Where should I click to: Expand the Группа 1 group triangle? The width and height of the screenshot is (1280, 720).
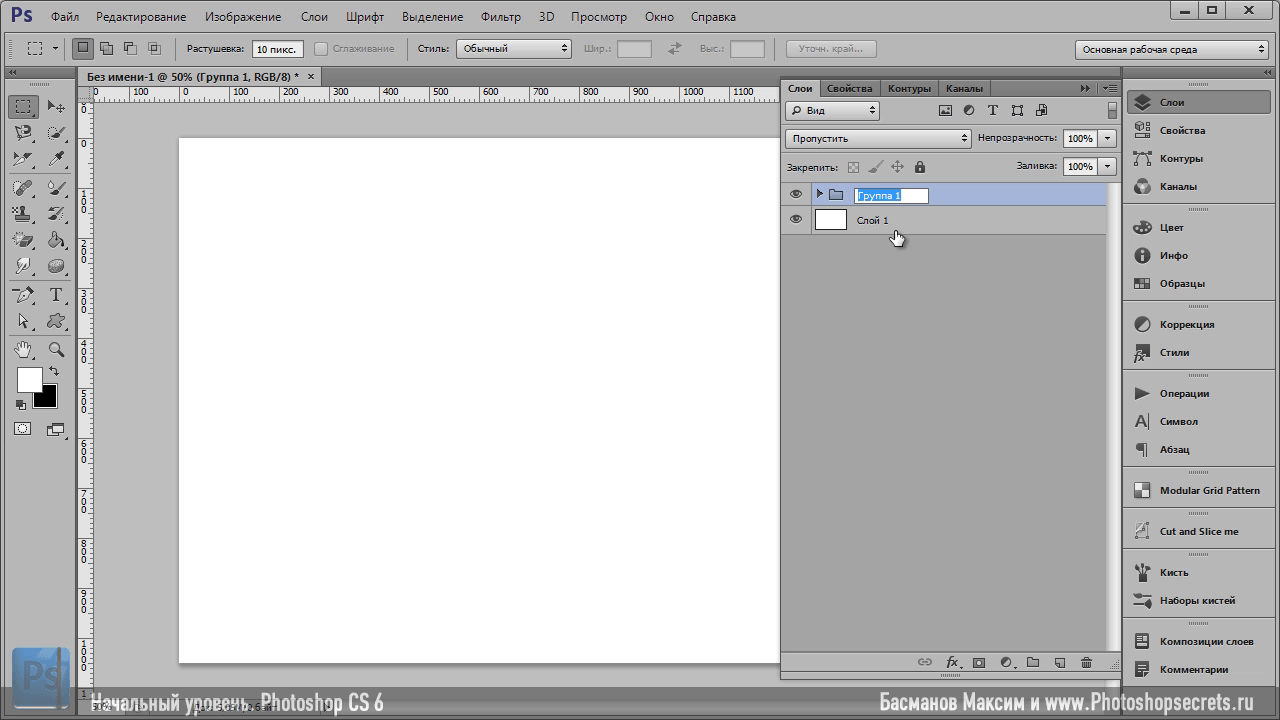pos(820,194)
